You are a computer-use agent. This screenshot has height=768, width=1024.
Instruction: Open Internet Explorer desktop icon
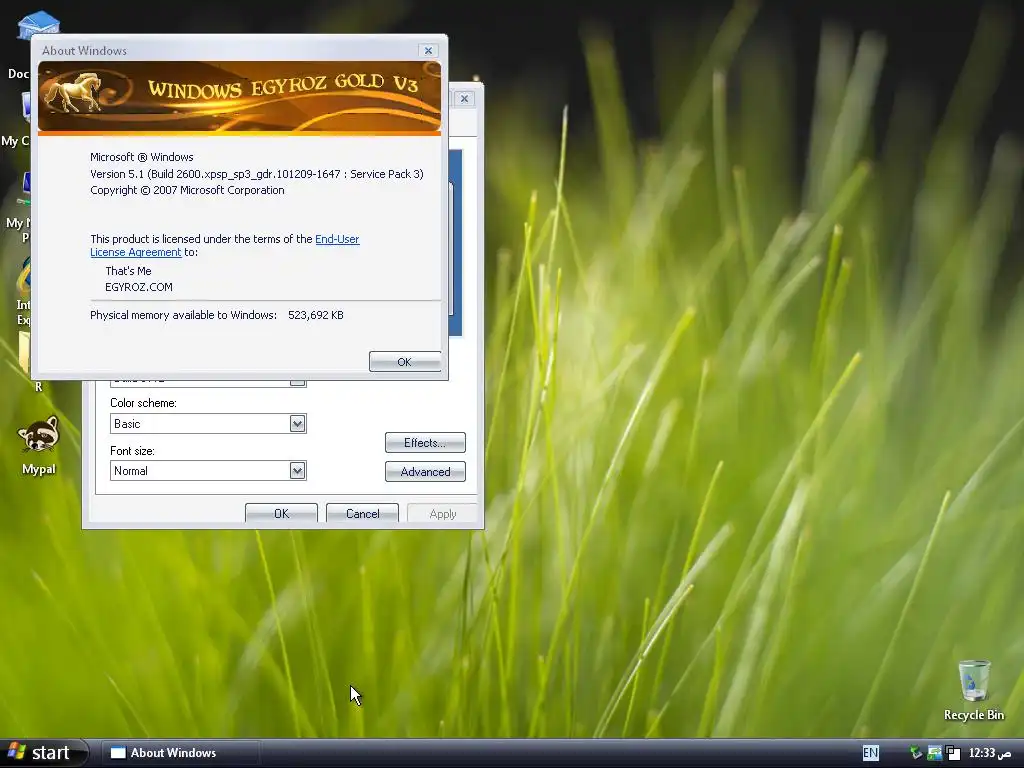click(24, 292)
